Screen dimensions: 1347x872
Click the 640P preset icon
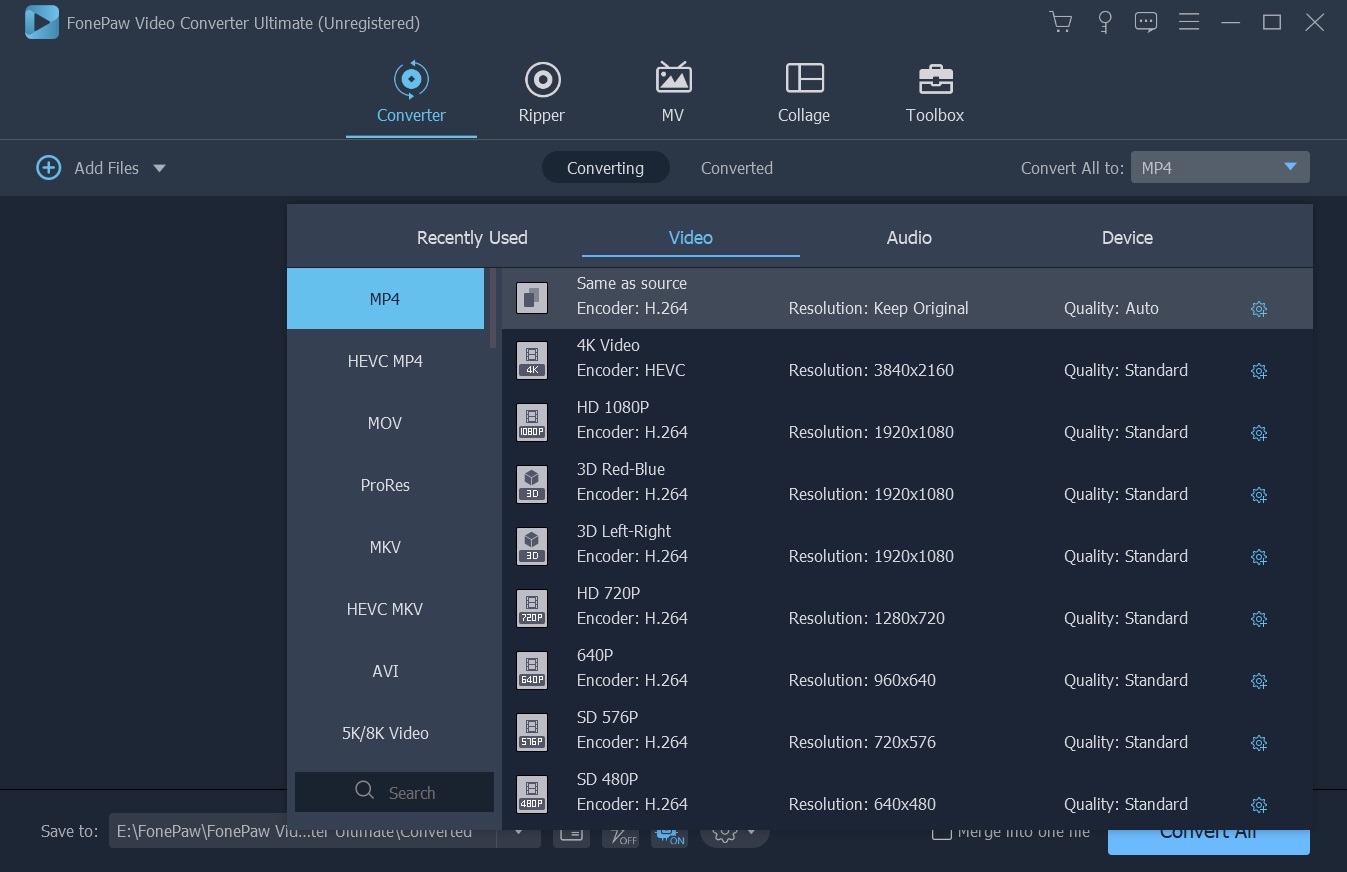(532, 670)
